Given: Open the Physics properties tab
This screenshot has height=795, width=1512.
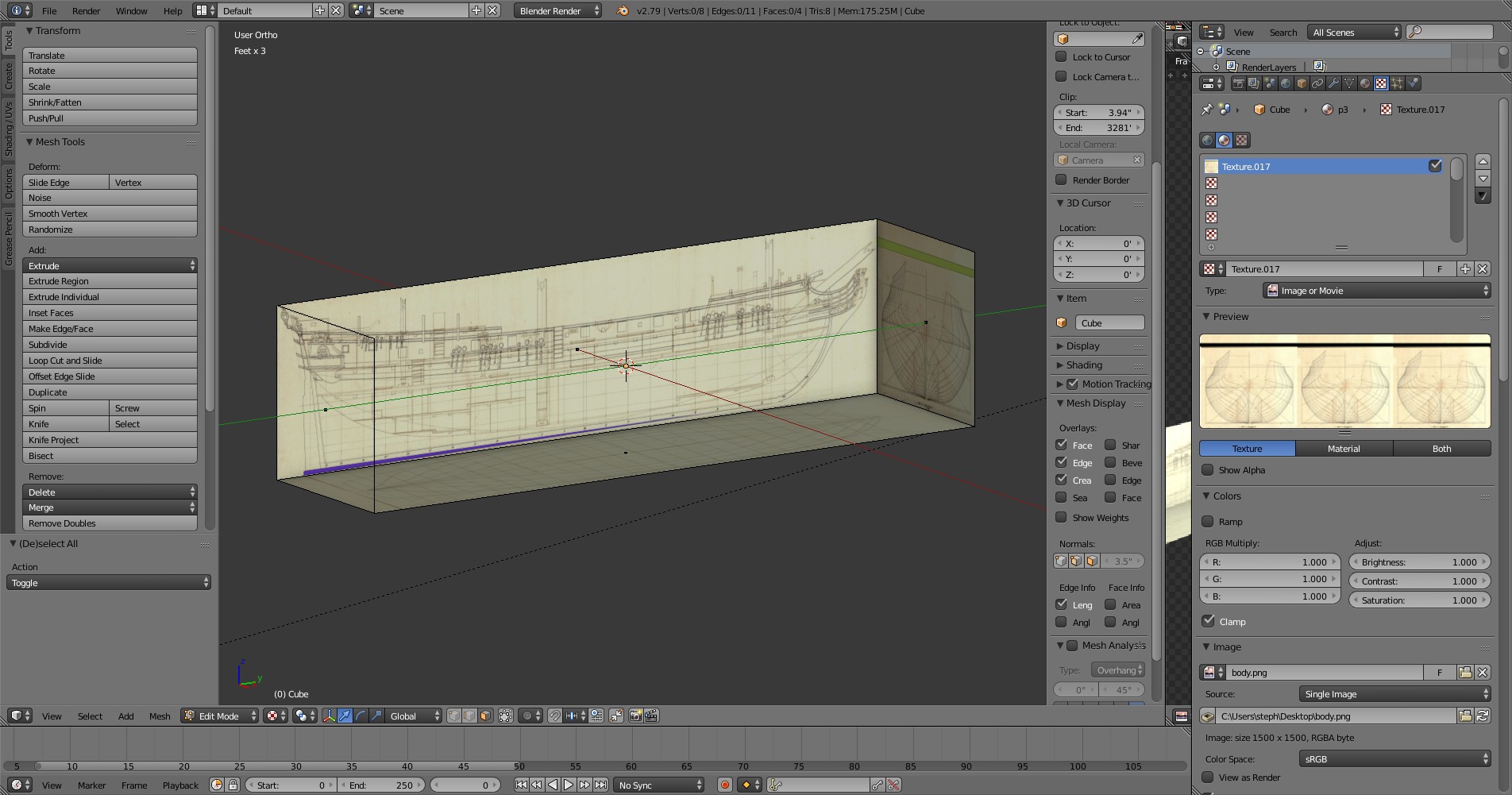Looking at the screenshot, I should (x=1413, y=83).
